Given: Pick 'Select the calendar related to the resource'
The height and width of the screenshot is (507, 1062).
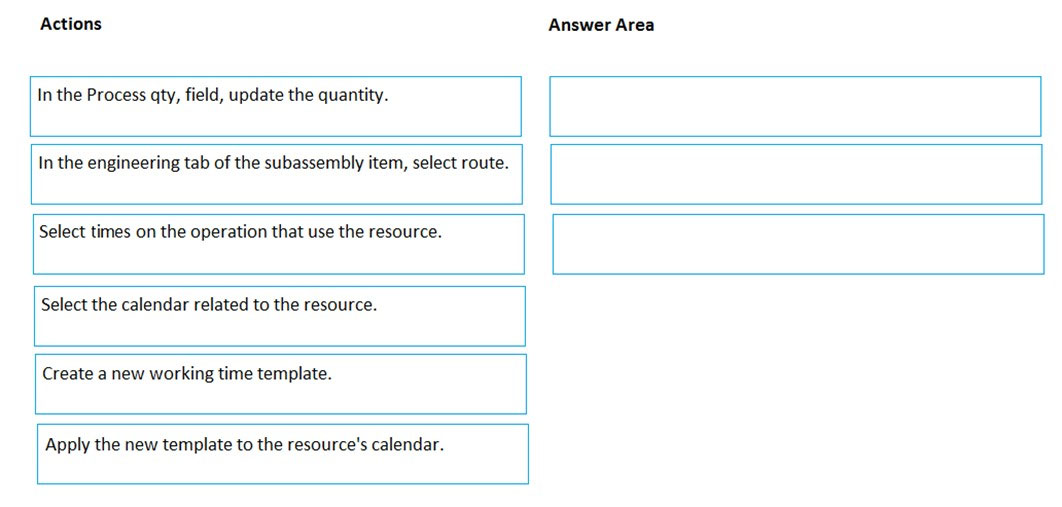Looking at the screenshot, I should (280, 316).
